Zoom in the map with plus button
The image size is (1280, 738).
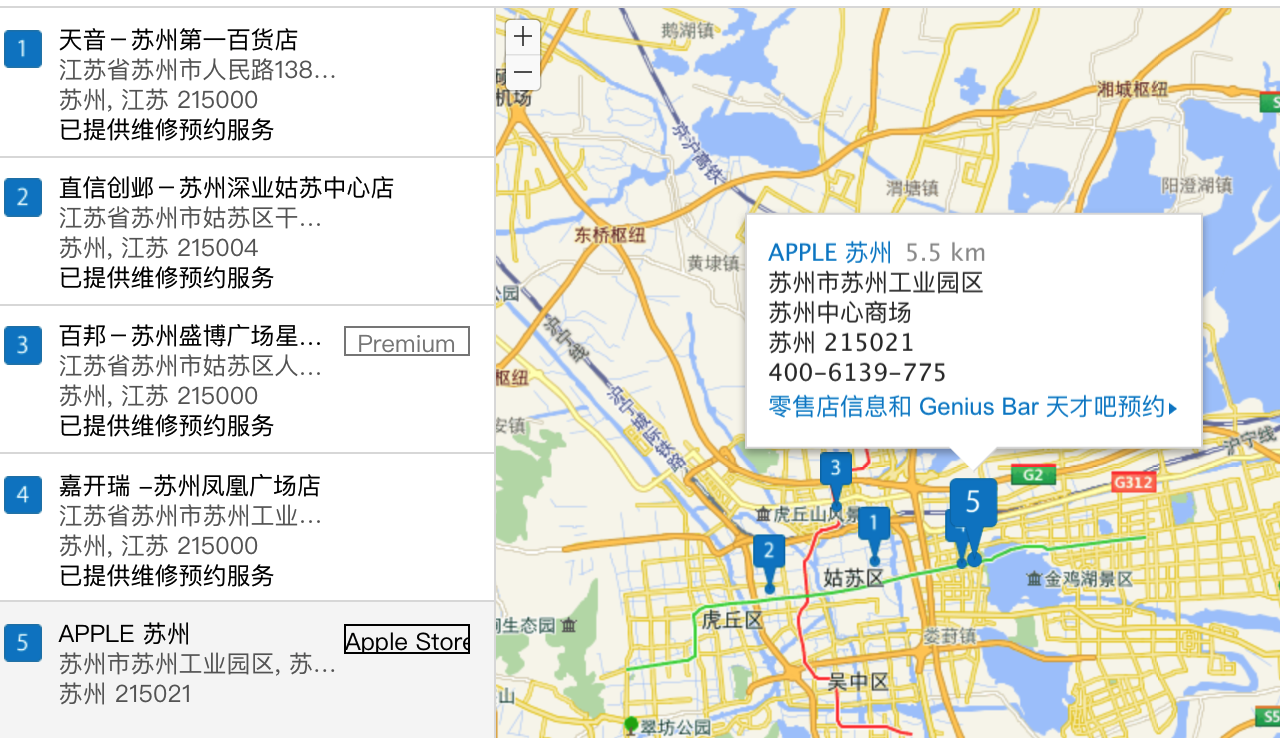tap(523, 38)
